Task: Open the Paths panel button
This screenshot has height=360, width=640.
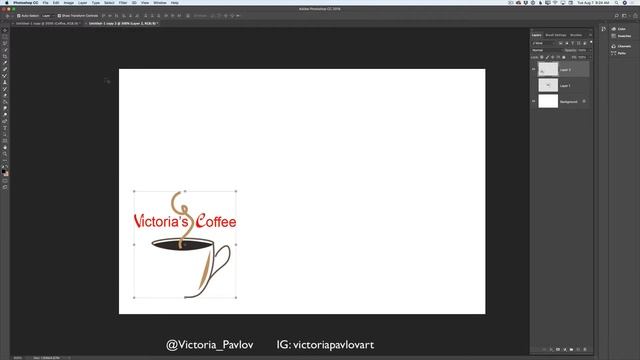Action: (x=618, y=53)
